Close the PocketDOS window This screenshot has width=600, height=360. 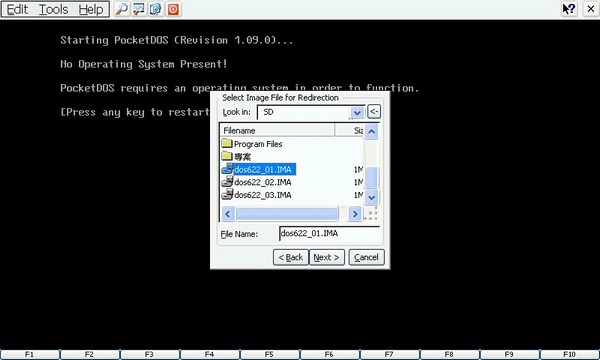point(591,9)
